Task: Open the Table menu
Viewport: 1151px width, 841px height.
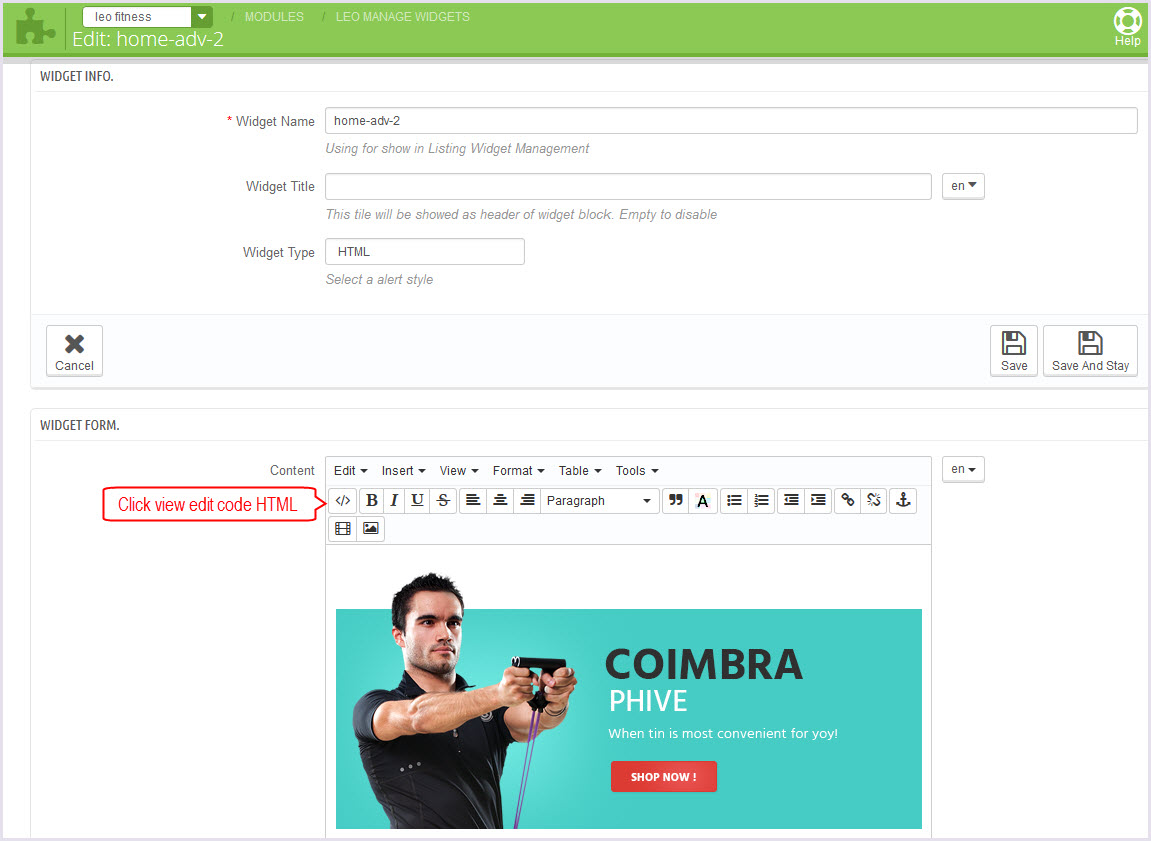Action: click(580, 470)
